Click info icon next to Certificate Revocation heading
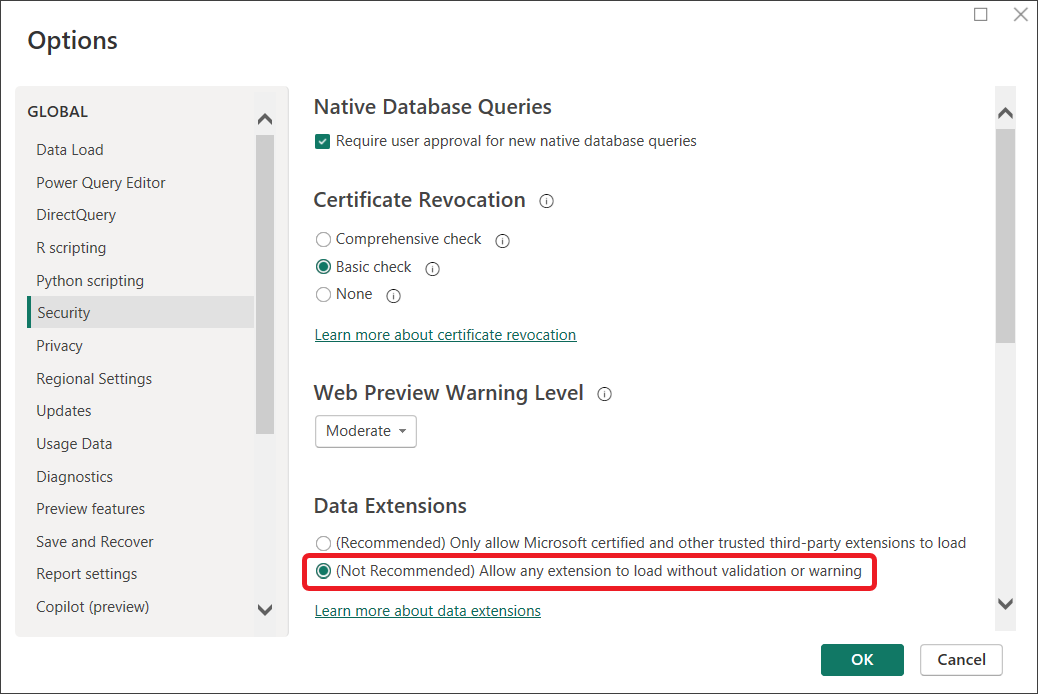Viewport: 1038px width, 694px height. point(546,201)
